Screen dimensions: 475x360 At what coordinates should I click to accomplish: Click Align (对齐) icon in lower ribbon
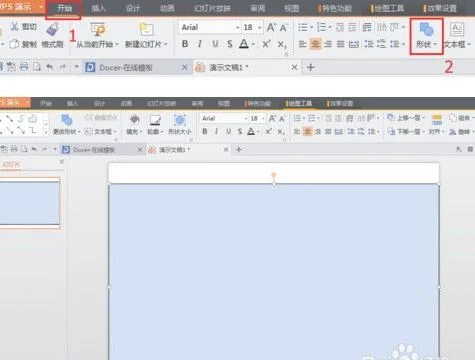click(x=437, y=120)
